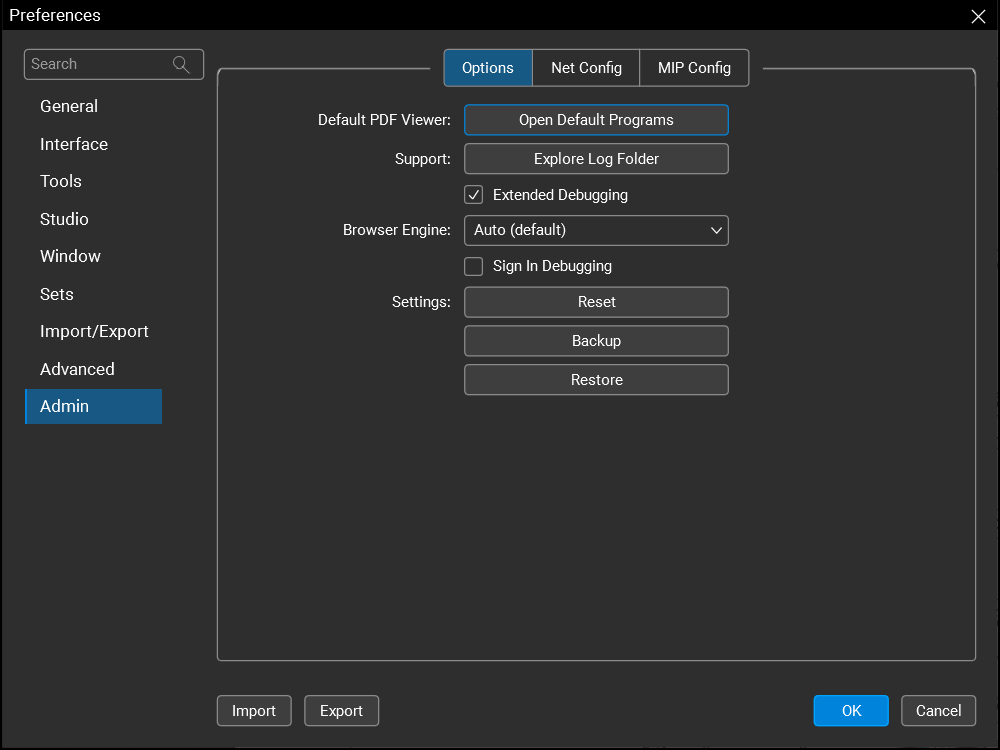The height and width of the screenshot is (750, 1000).
Task: Select the Interface category in sidebar
Action: pos(74,144)
